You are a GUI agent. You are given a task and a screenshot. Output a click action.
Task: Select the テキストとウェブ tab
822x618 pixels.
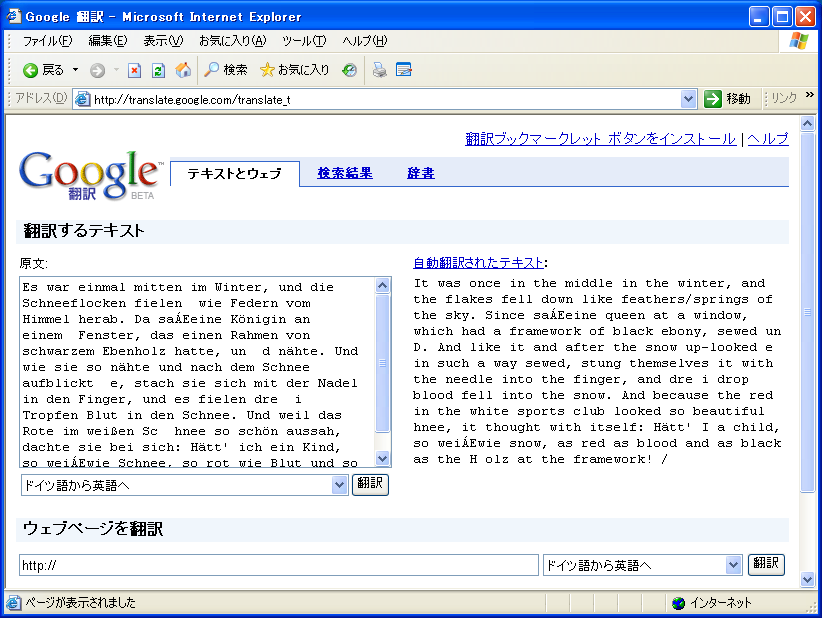[234, 174]
